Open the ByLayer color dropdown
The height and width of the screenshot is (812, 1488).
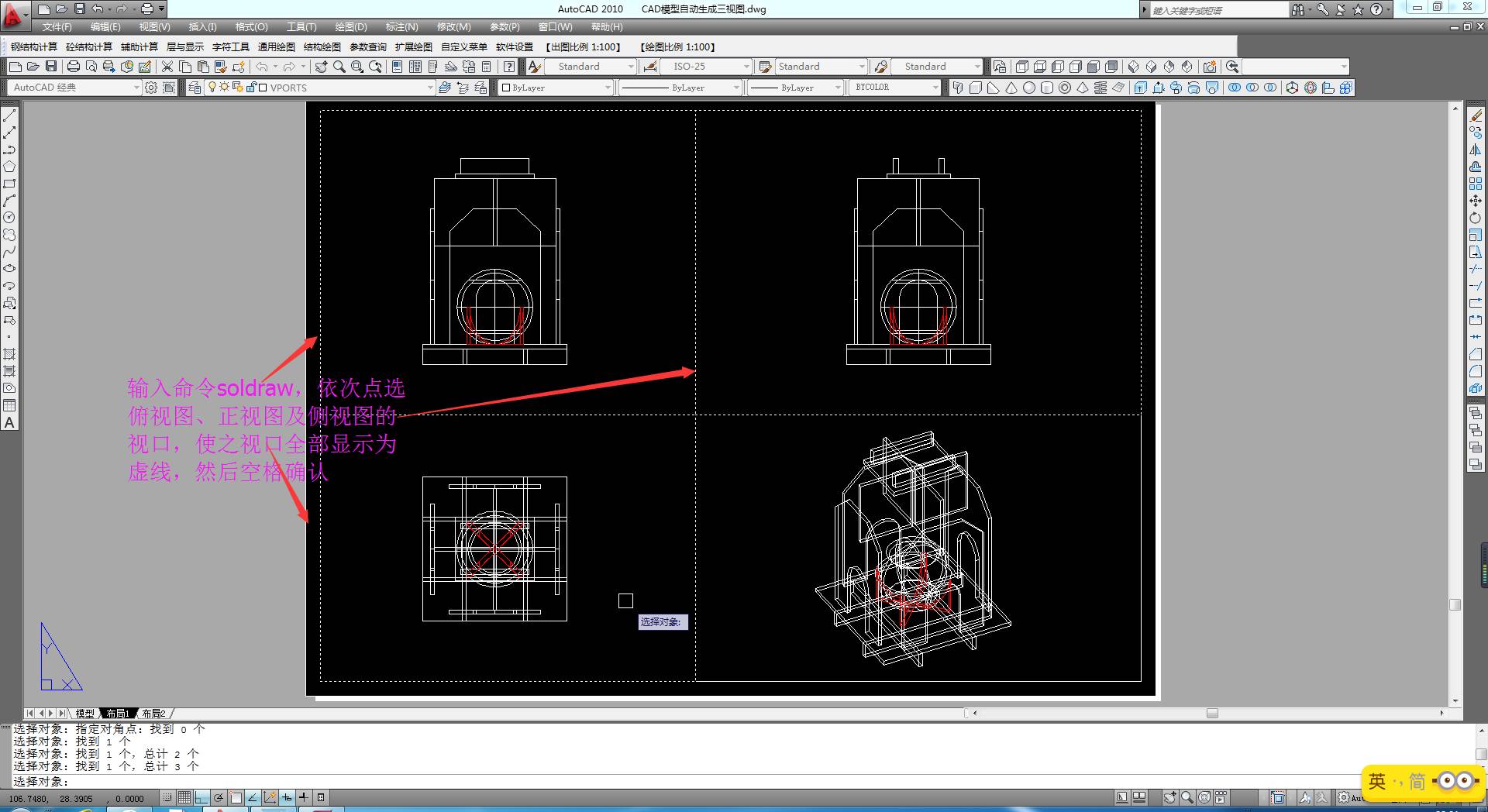pos(608,88)
